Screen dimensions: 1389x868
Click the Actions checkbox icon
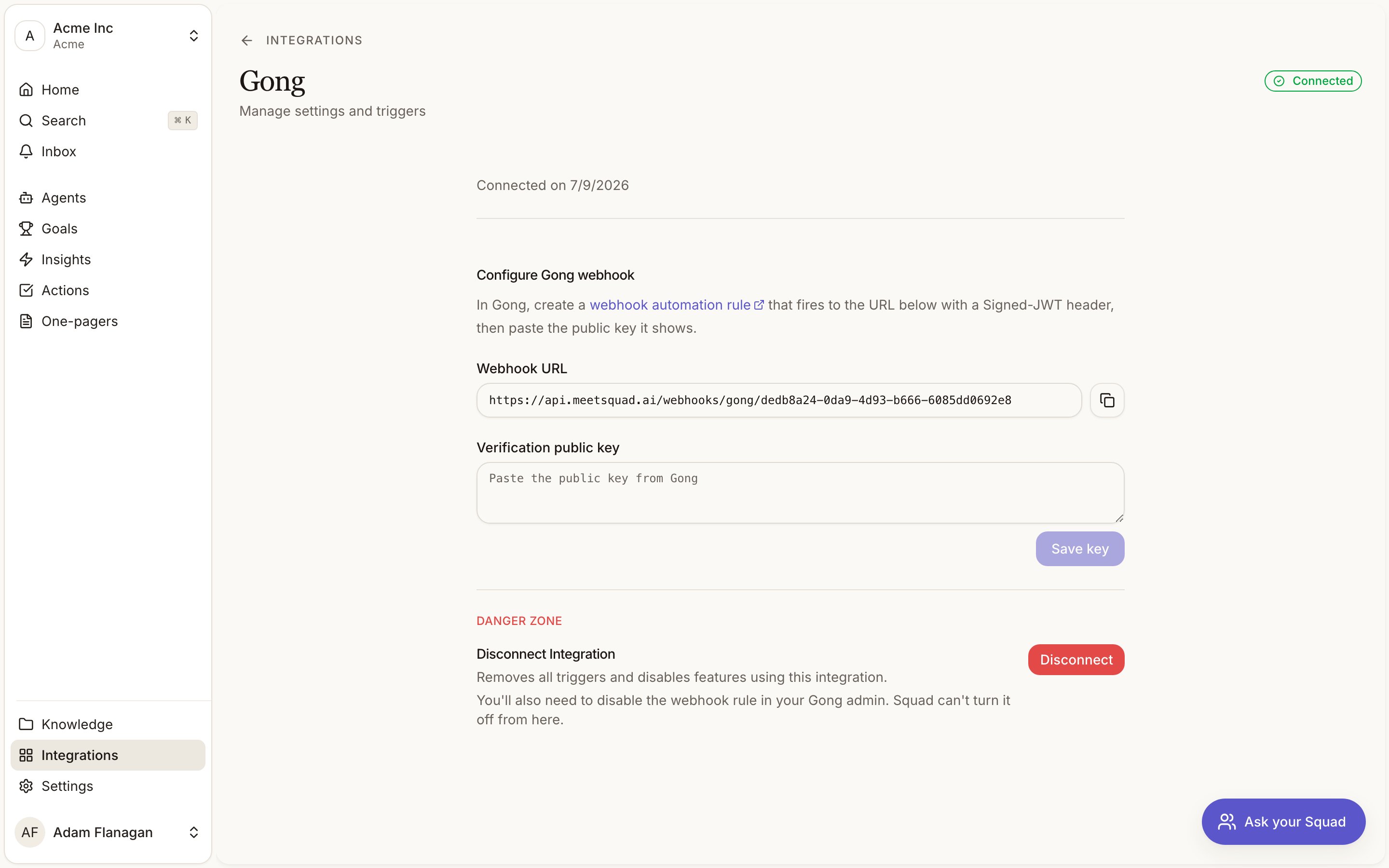[x=26, y=290]
